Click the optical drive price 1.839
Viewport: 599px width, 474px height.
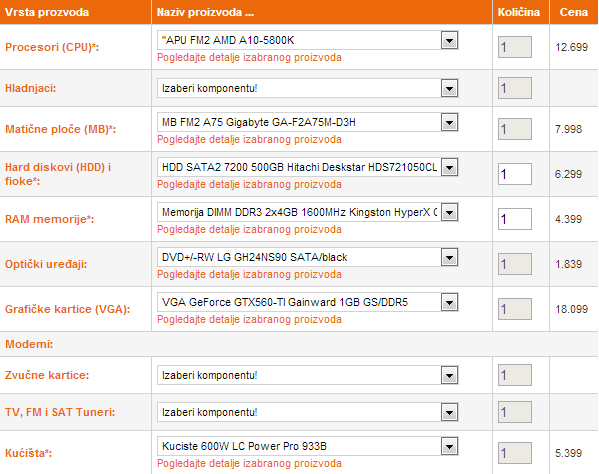pos(568,264)
